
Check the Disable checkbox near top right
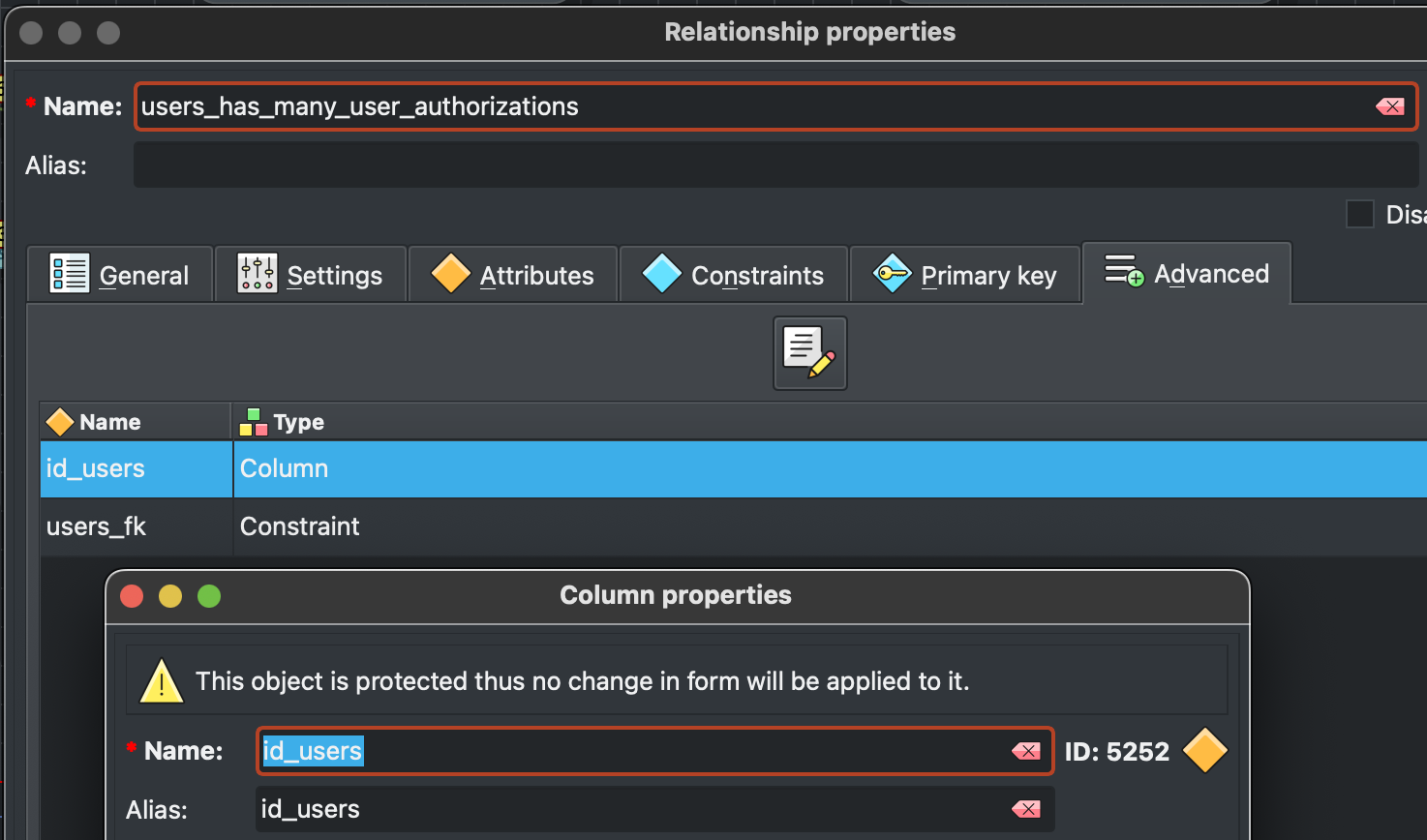click(1360, 214)
